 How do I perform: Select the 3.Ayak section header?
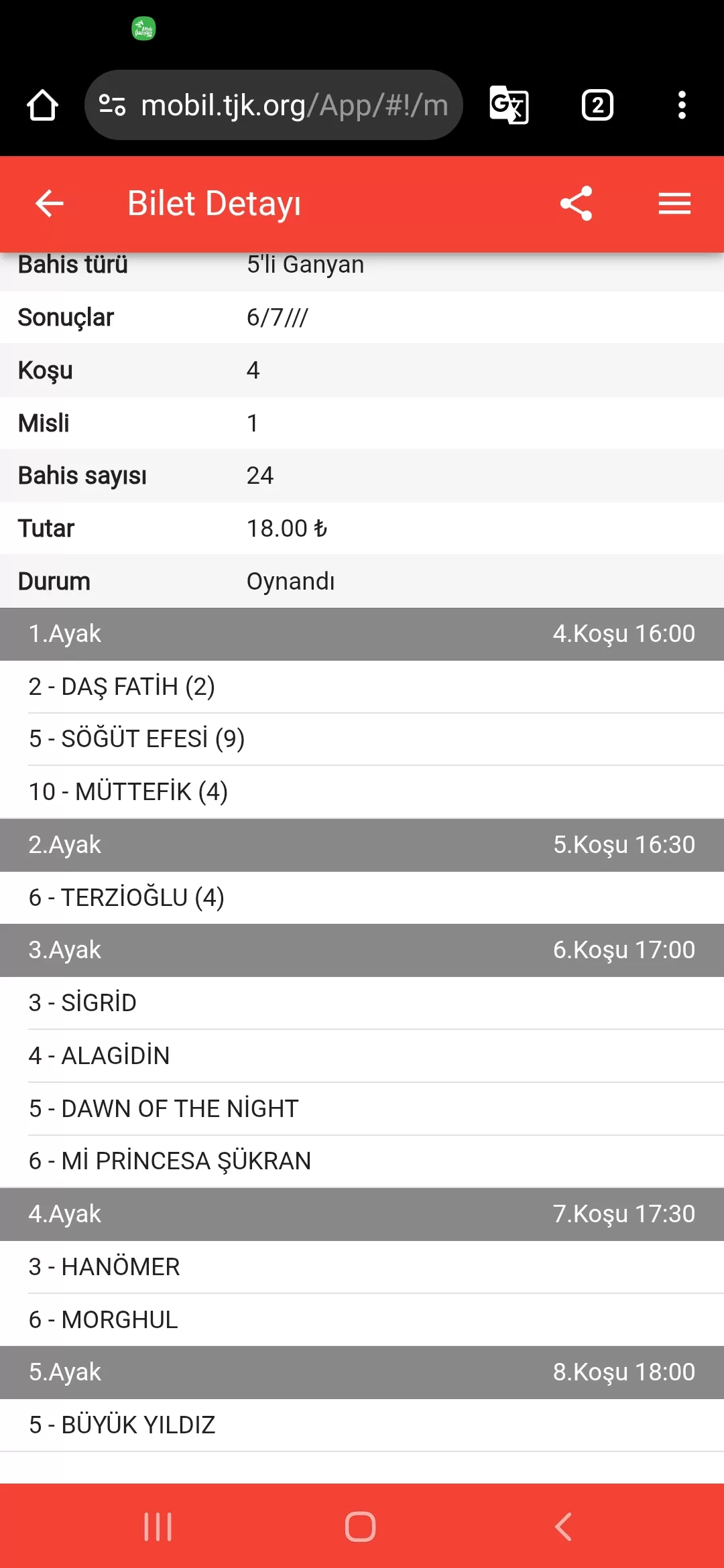coord(362,950)
